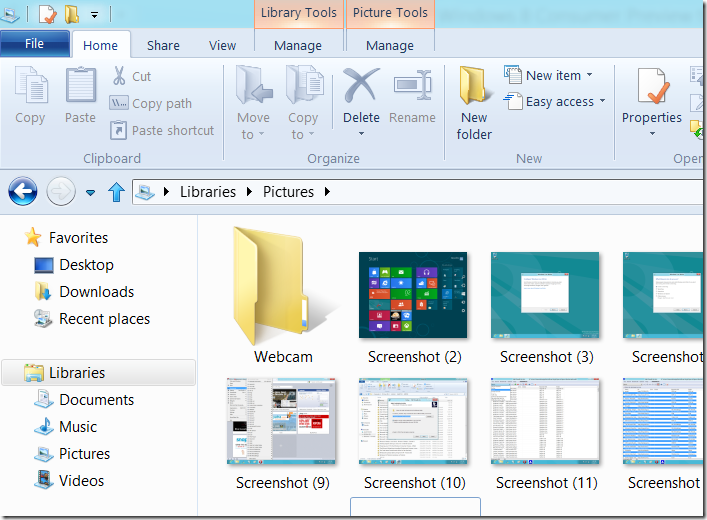Viewport: 707px width, 520px height.
Task: Switch to the View ribbon tab
Action: coord(222,45)
